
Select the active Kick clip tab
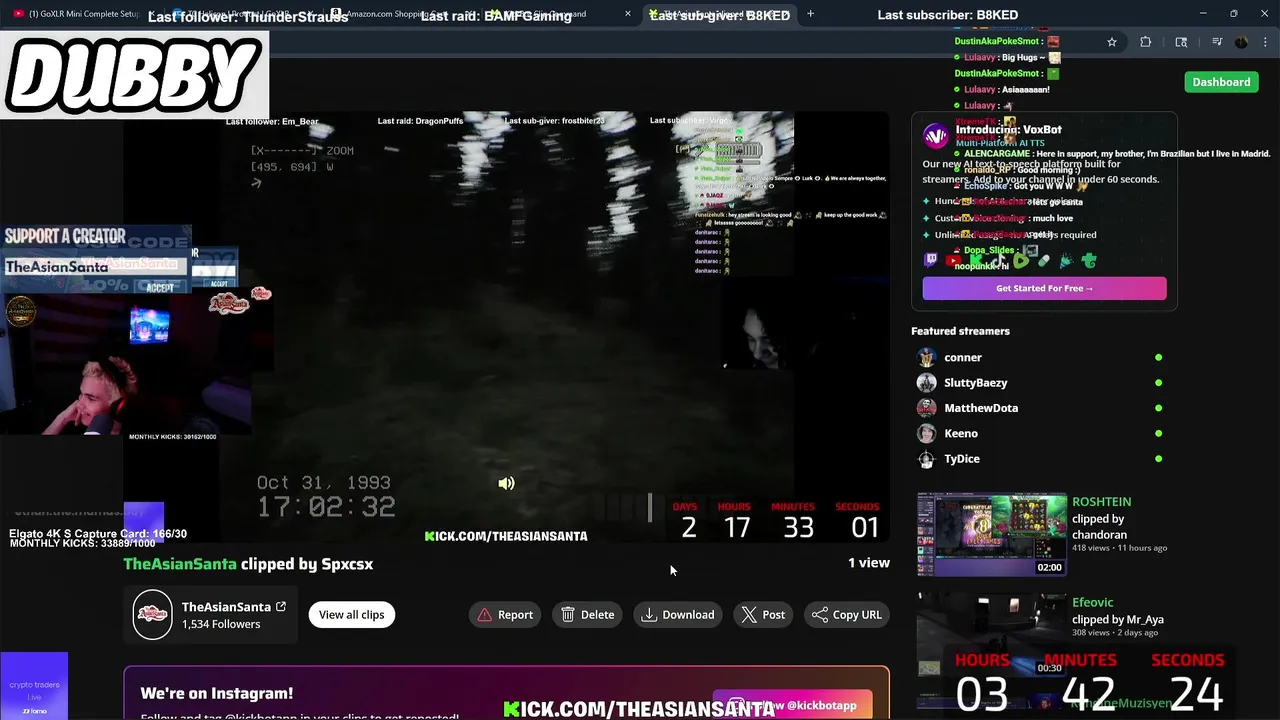[x=720, y=14]
